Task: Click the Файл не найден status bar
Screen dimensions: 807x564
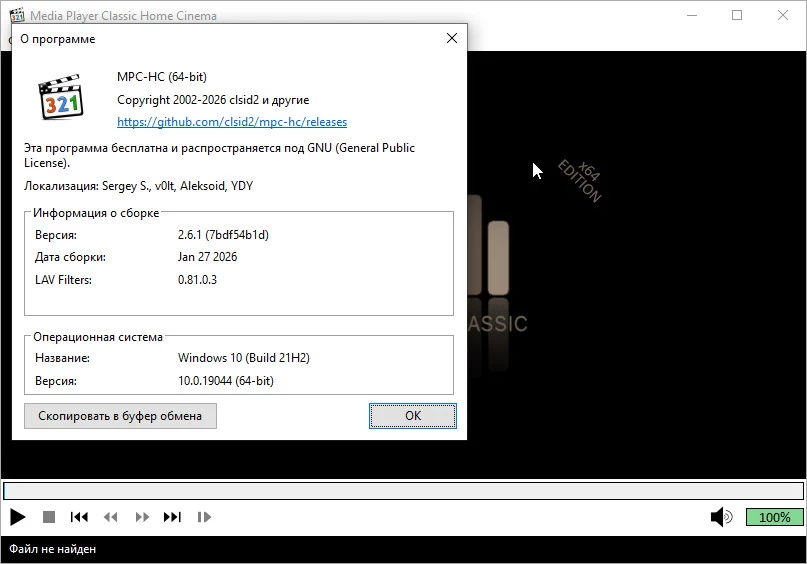Action: 53,549
